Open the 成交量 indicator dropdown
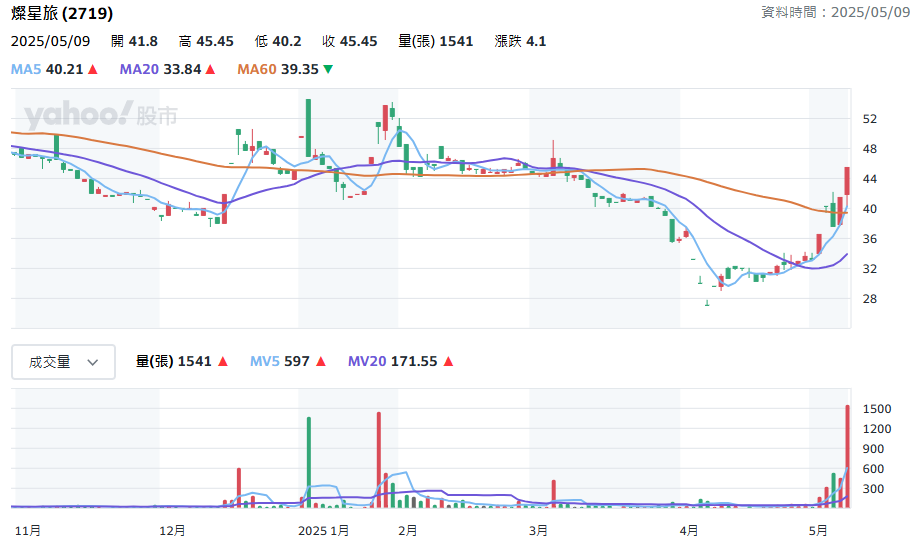This screenshot has height=556, width=913. (63, 362)
